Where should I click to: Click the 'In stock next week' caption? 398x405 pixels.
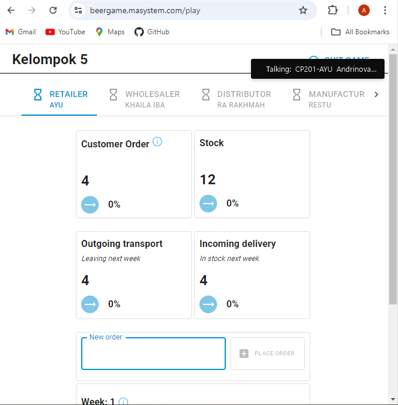tap(229, 258)
